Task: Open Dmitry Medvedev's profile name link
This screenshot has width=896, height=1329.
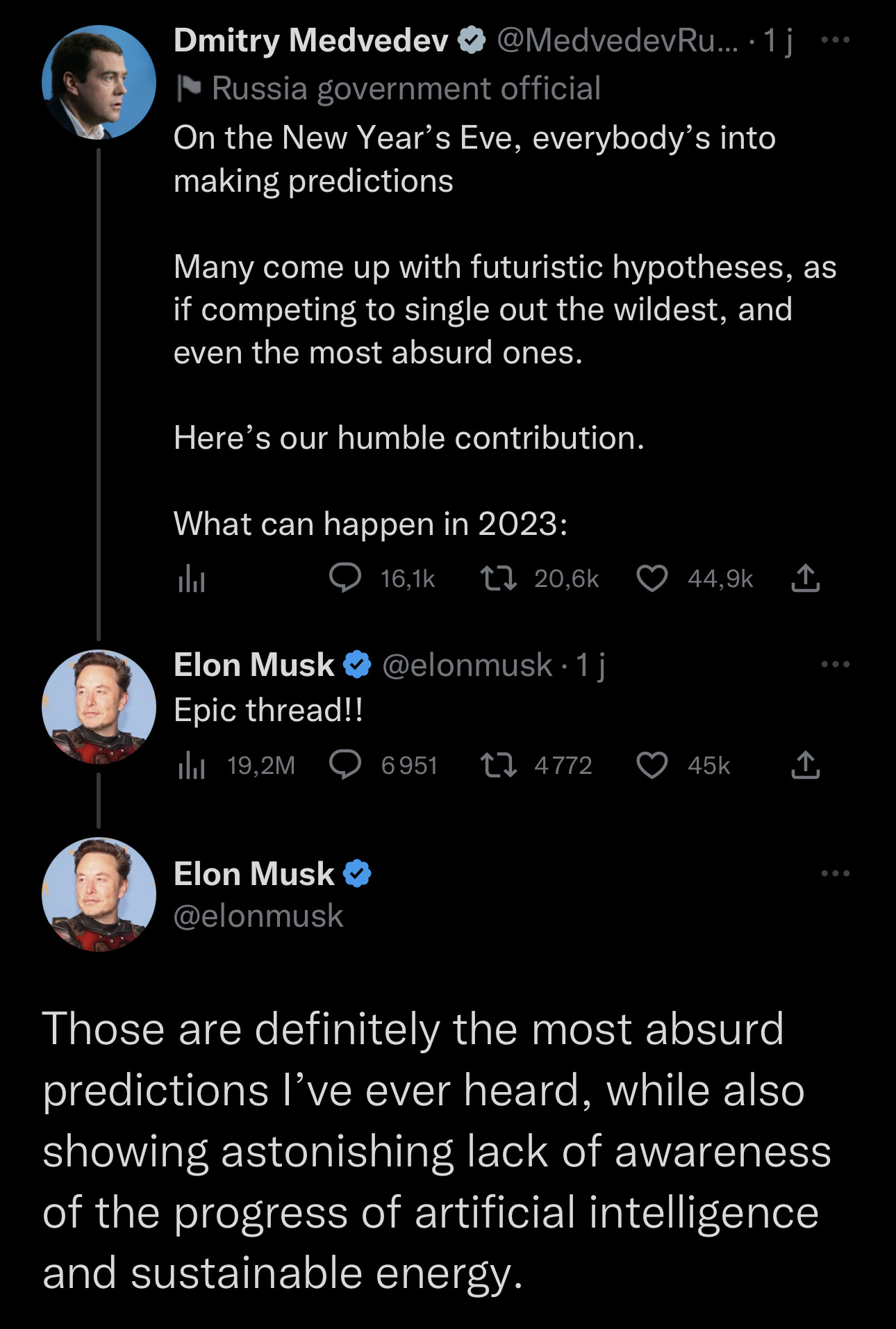Action: click(x=310, y=40)
